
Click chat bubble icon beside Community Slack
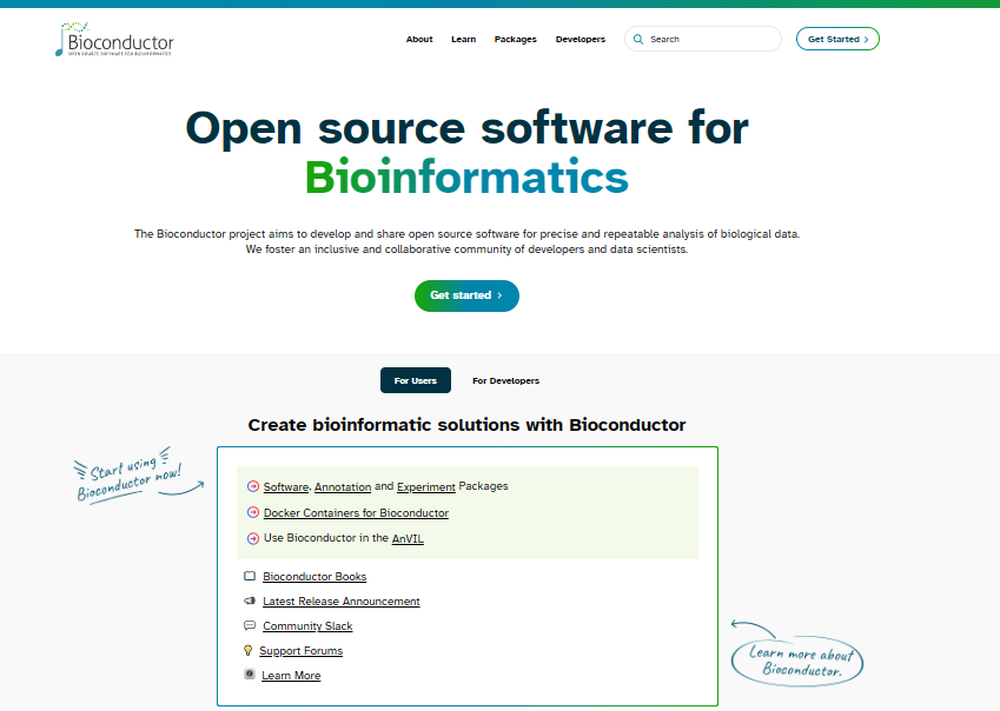[x=250, y=626]
